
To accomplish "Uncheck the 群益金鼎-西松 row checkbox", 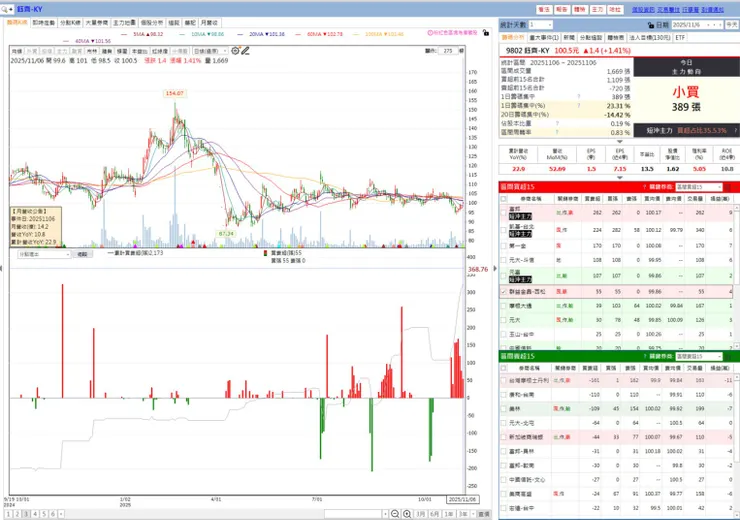I will [x=504, y=292].
